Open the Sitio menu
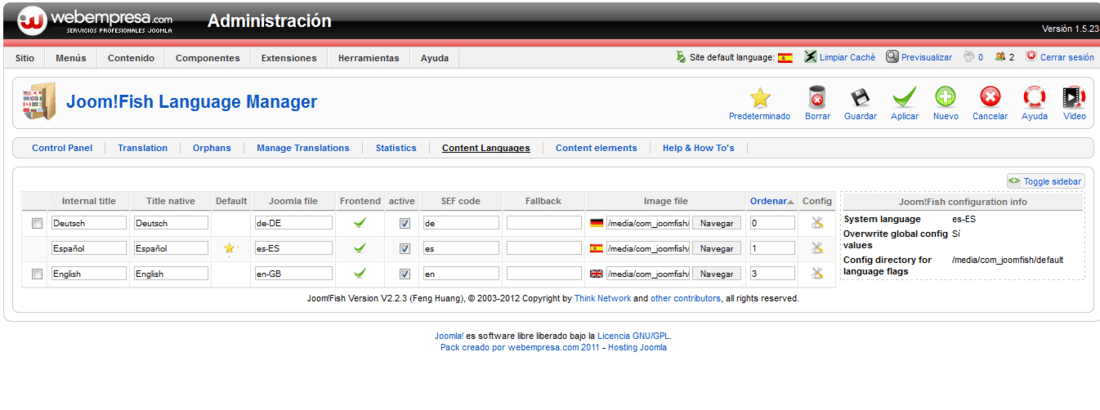This screenshot has height=410, width=1100. [x=25, y=58]
